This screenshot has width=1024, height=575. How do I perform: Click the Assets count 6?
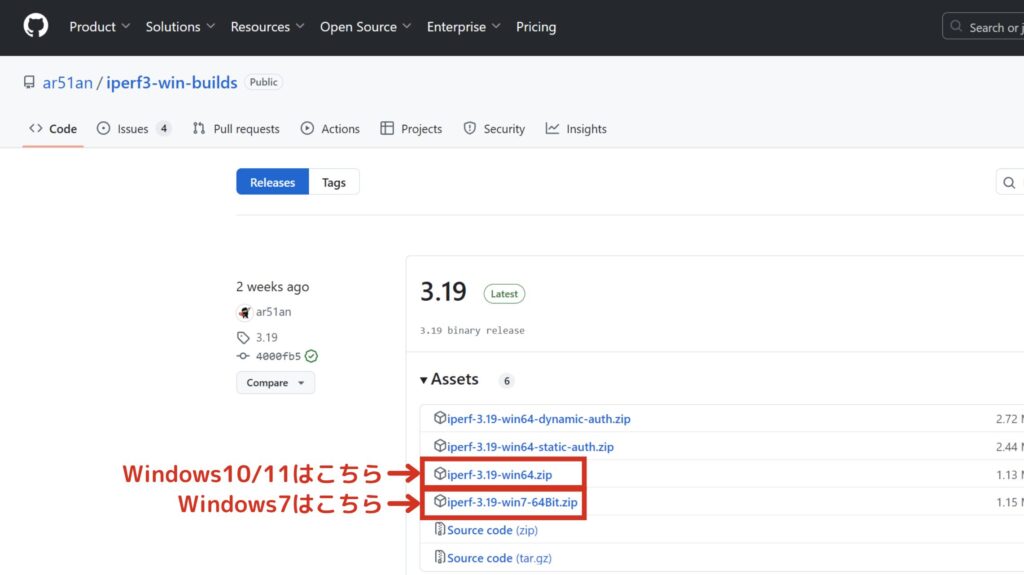pyautogui.click(x=507, y=380)
